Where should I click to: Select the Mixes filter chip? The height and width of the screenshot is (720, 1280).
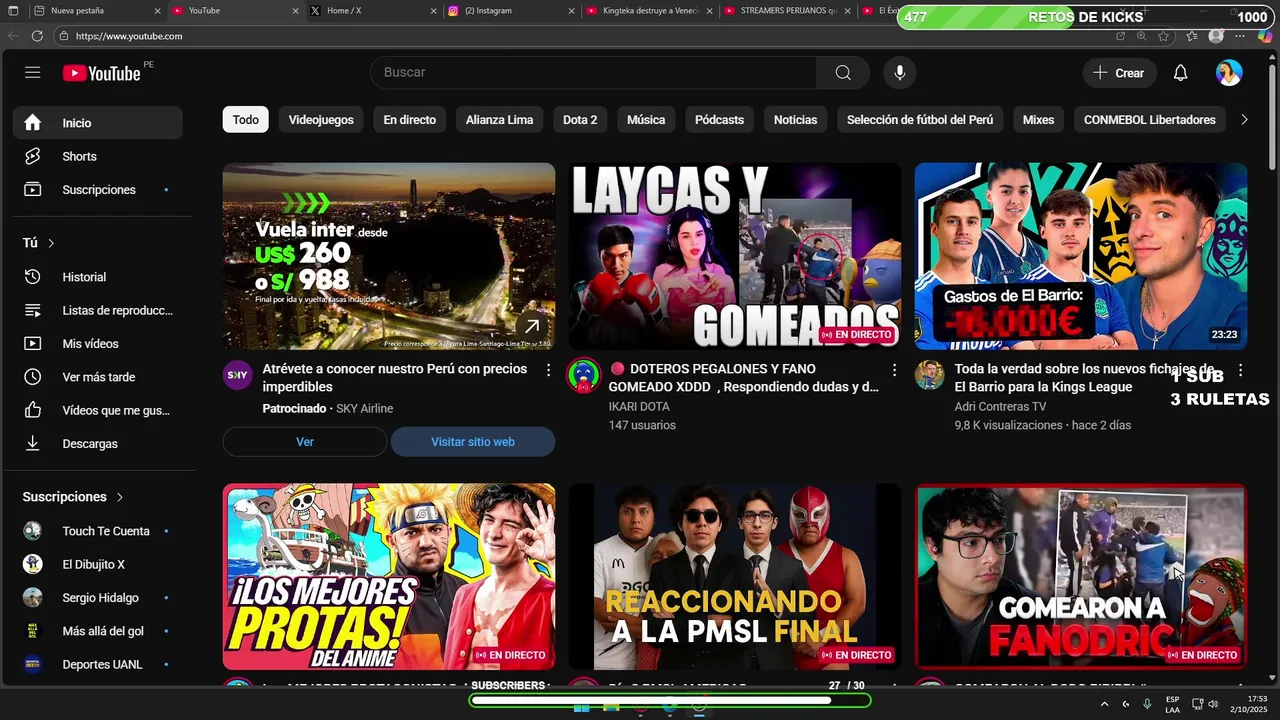(1038, 120)
